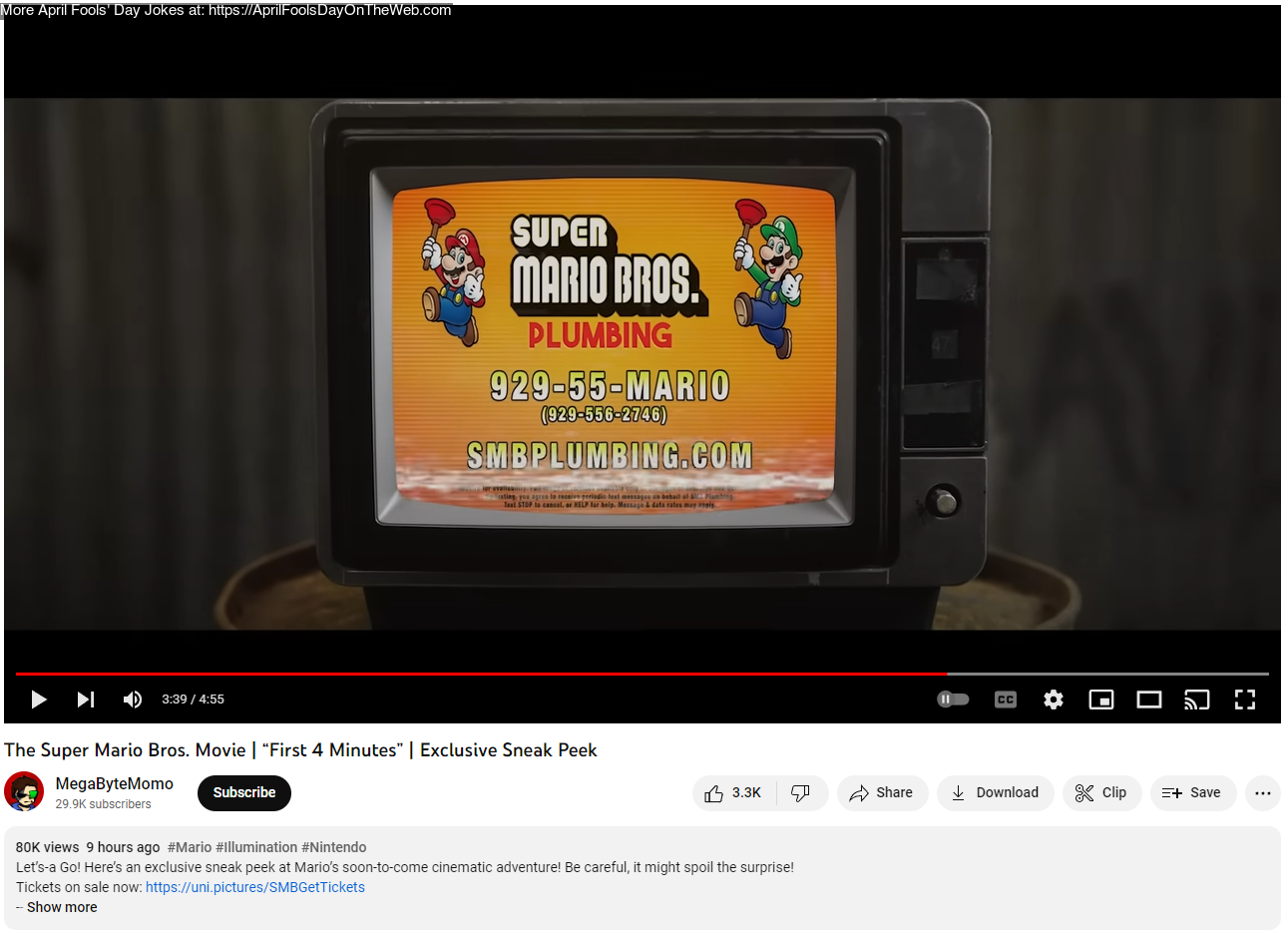Subscribe to MegaByteMomo channel
This screenshot has width=1288, height=933.
(244, 793)
